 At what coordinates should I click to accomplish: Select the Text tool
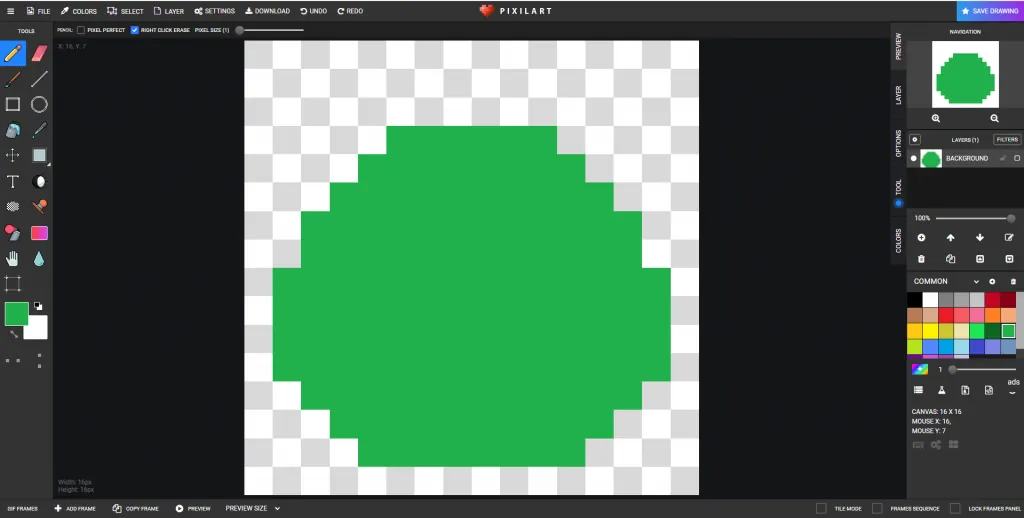click(x=13, y=182)
